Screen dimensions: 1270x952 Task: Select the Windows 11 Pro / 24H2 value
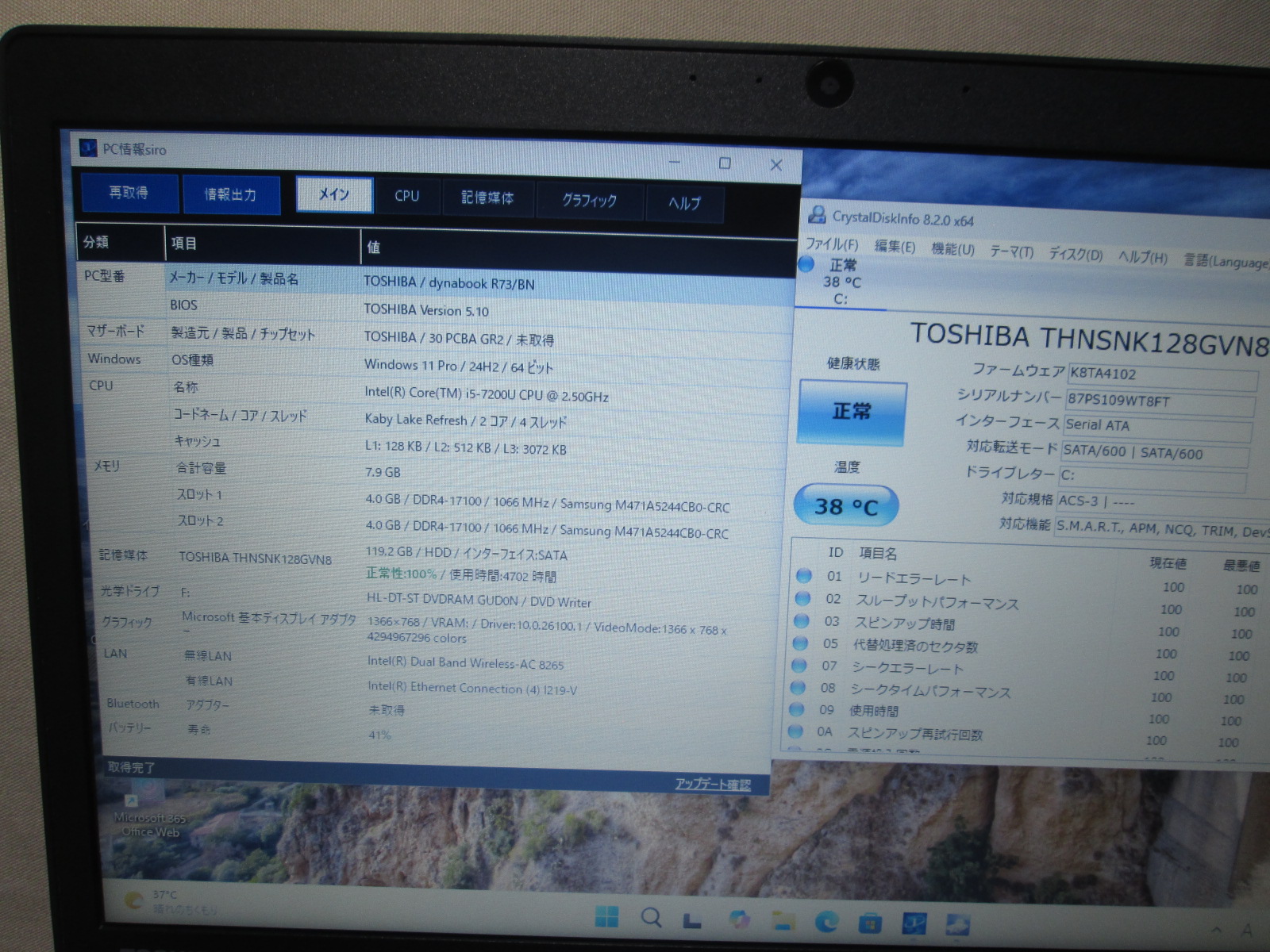[x=459, y=366]
